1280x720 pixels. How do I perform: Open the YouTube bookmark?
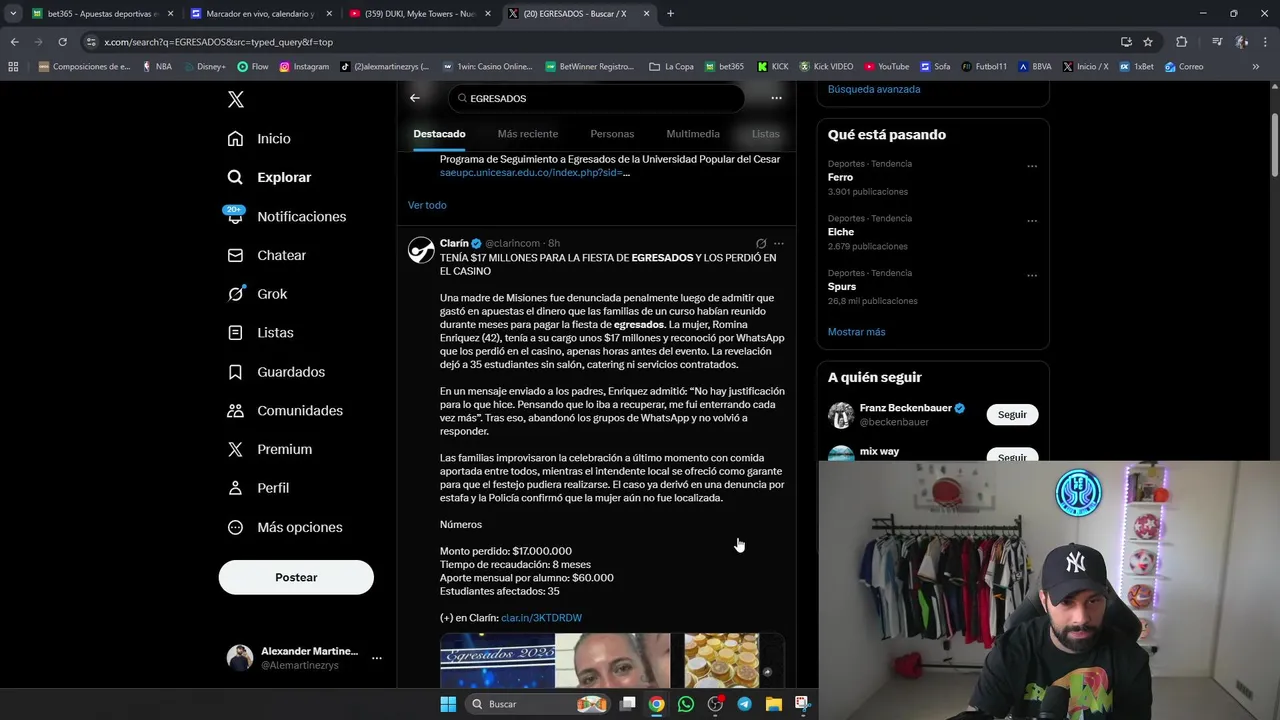pos(887,67)
